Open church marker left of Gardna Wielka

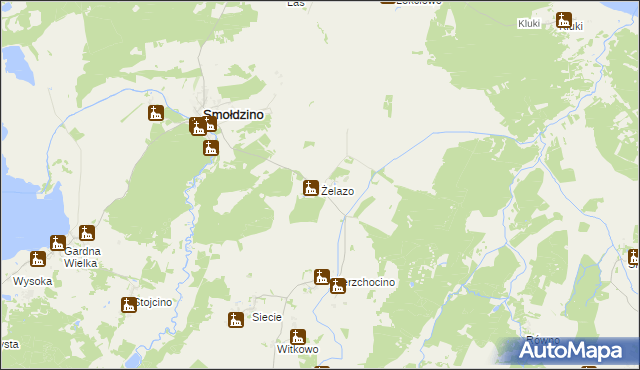tap(58, 243)
